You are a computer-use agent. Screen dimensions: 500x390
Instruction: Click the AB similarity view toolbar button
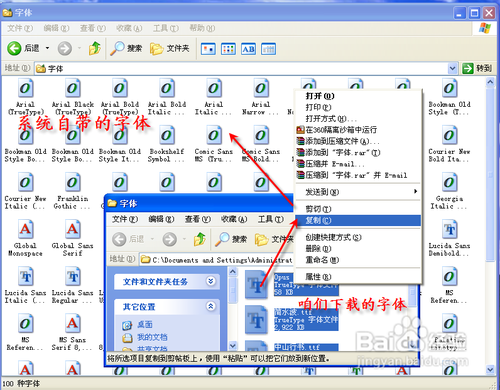pos(248,49)
